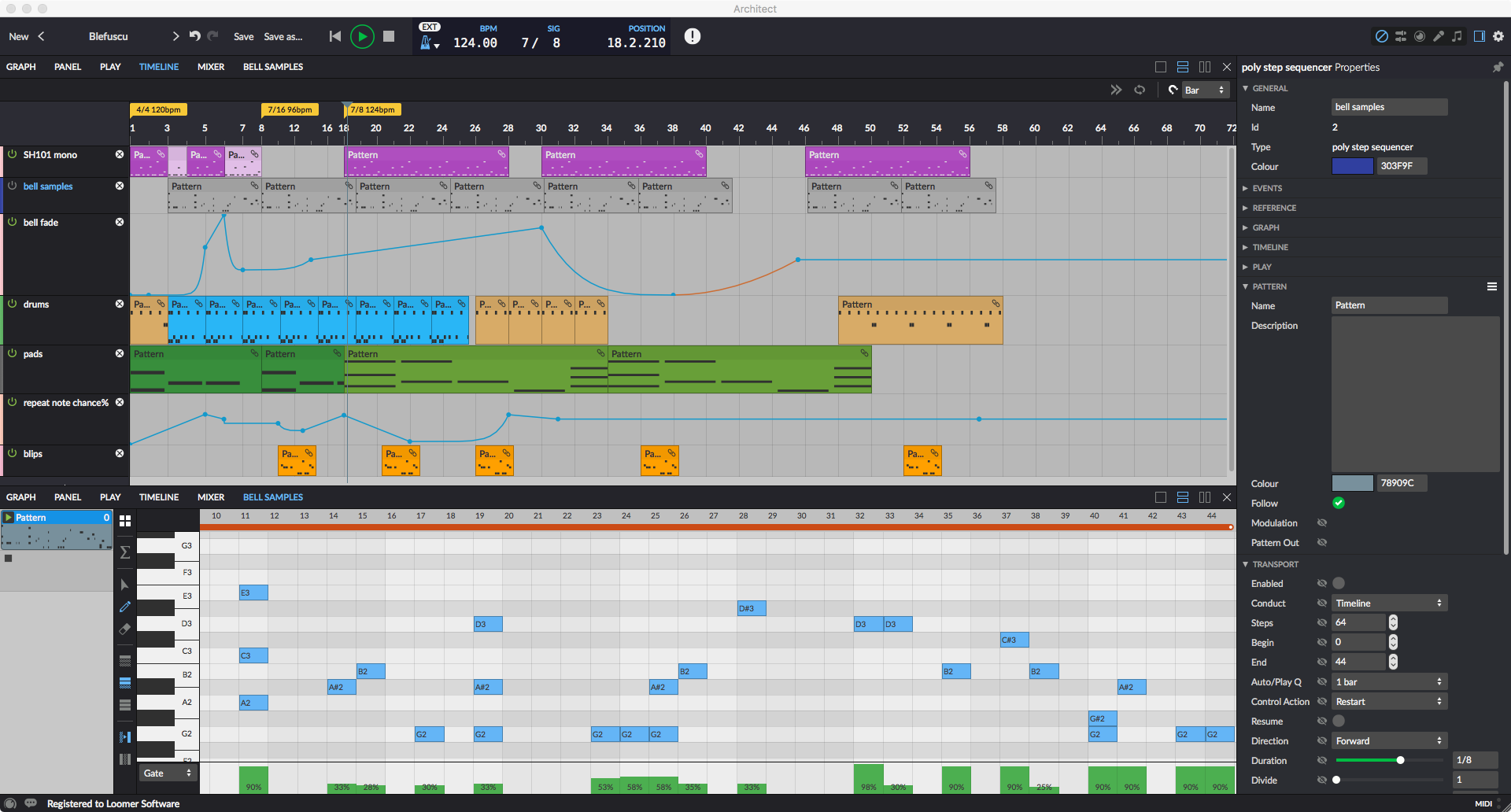Toggle the loop icon in the timeline toolbar

pos(1140,90)
